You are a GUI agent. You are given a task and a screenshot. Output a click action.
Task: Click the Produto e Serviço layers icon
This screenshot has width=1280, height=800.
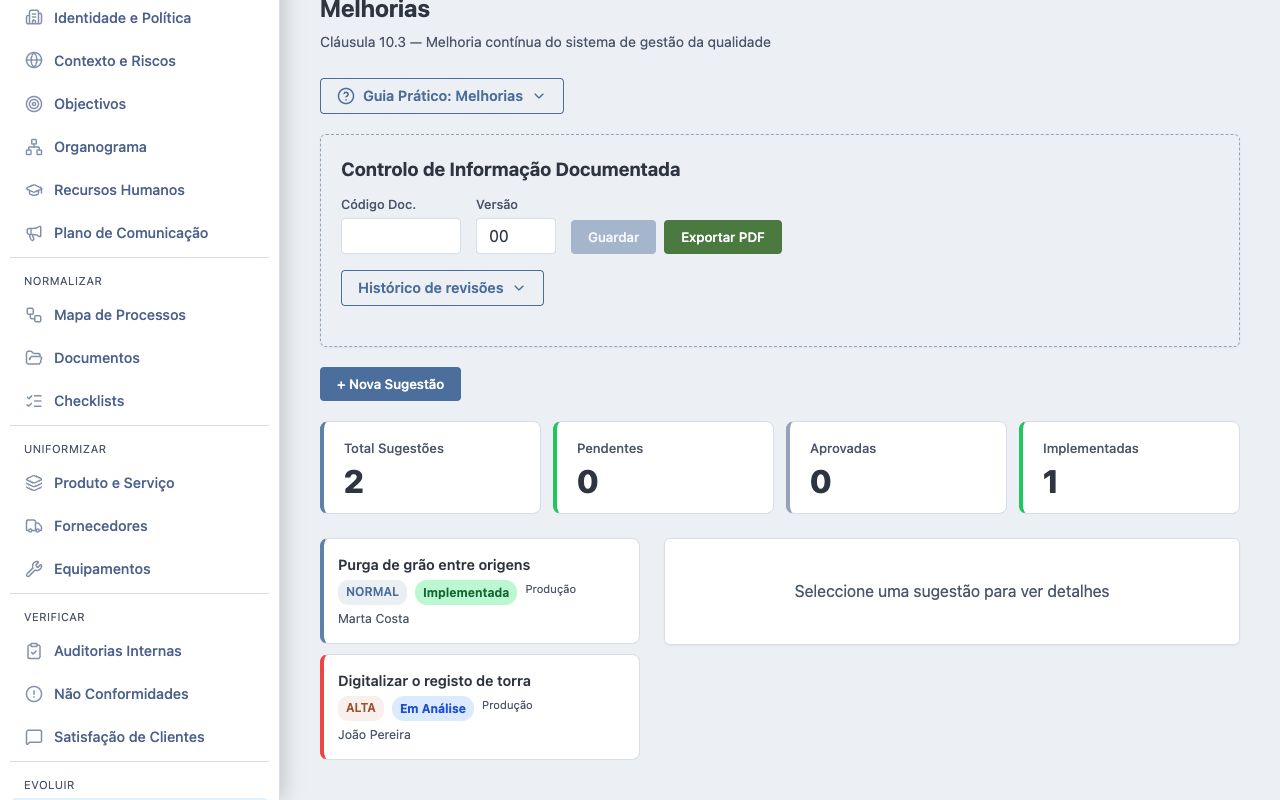(x=34, y=483)
